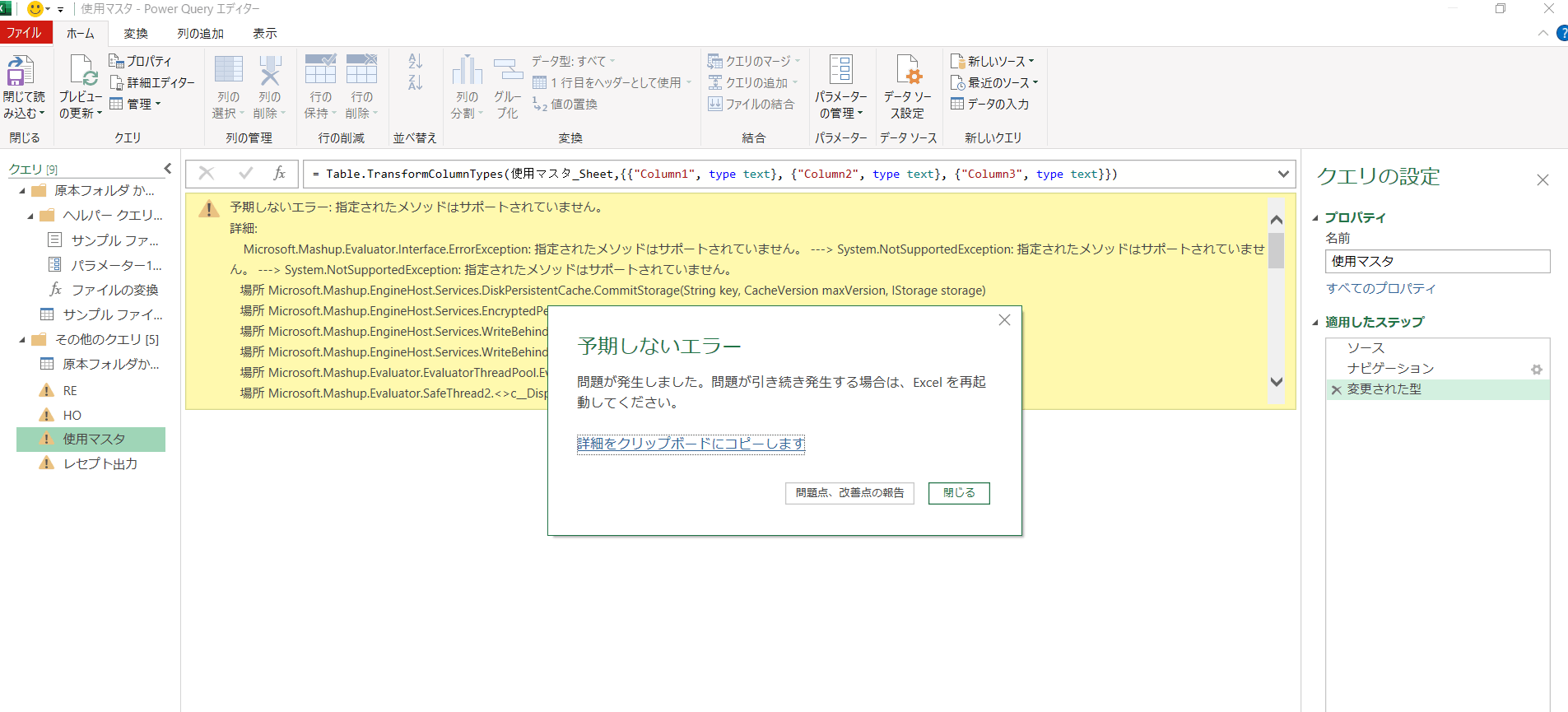Open パラメーターの管理
Screen dimensions: 1568x712
point(841,86)
